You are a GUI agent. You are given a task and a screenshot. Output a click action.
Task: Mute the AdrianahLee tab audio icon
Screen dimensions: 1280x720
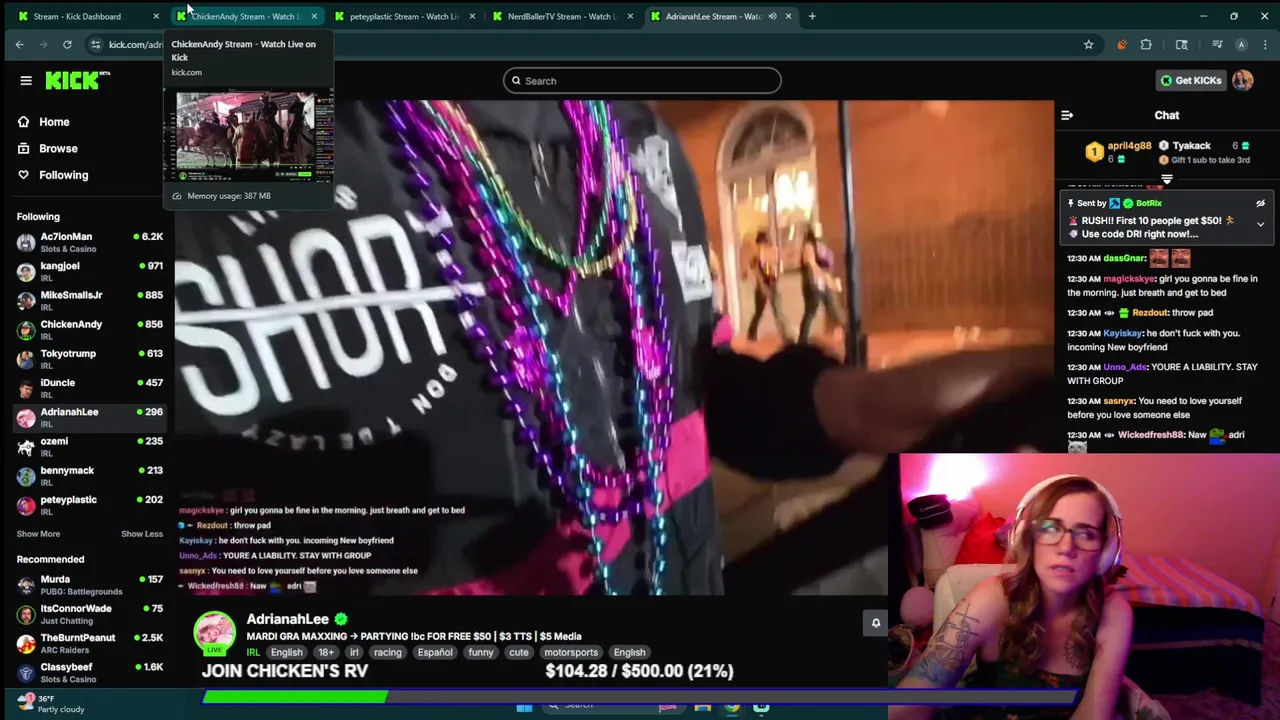click(x=772, y=16)
